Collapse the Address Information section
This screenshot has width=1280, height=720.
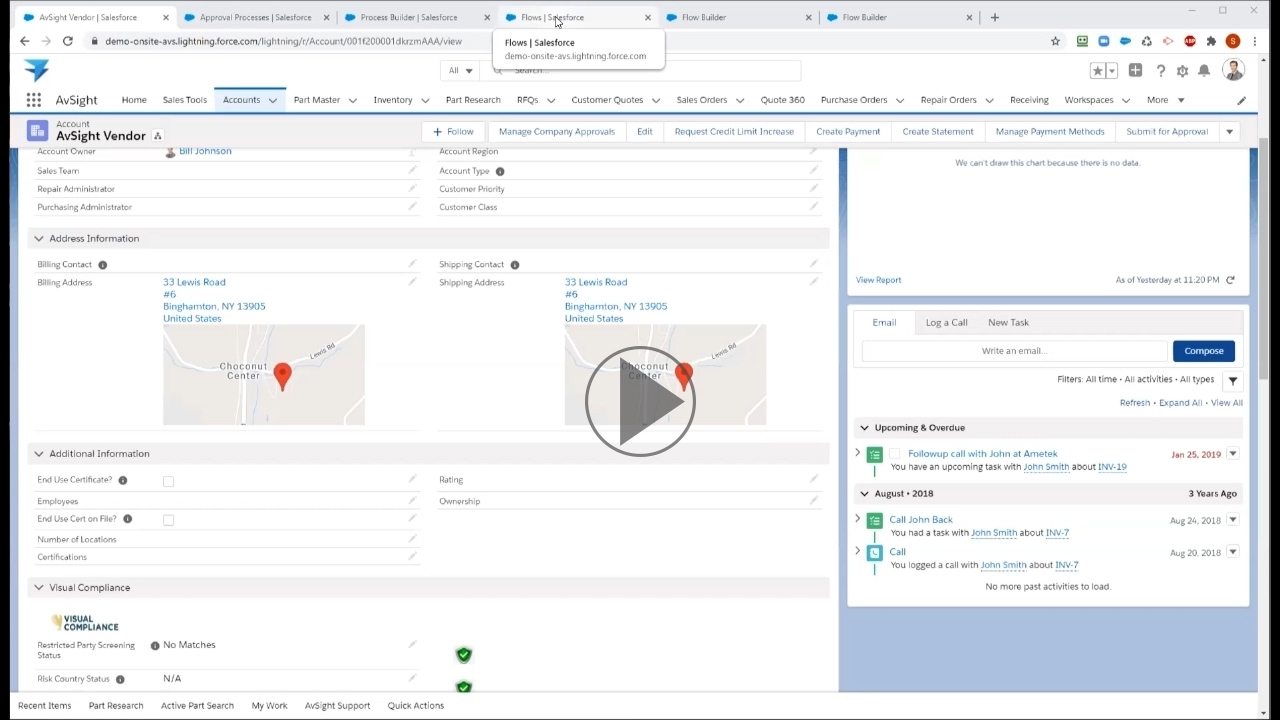(39, 238)
